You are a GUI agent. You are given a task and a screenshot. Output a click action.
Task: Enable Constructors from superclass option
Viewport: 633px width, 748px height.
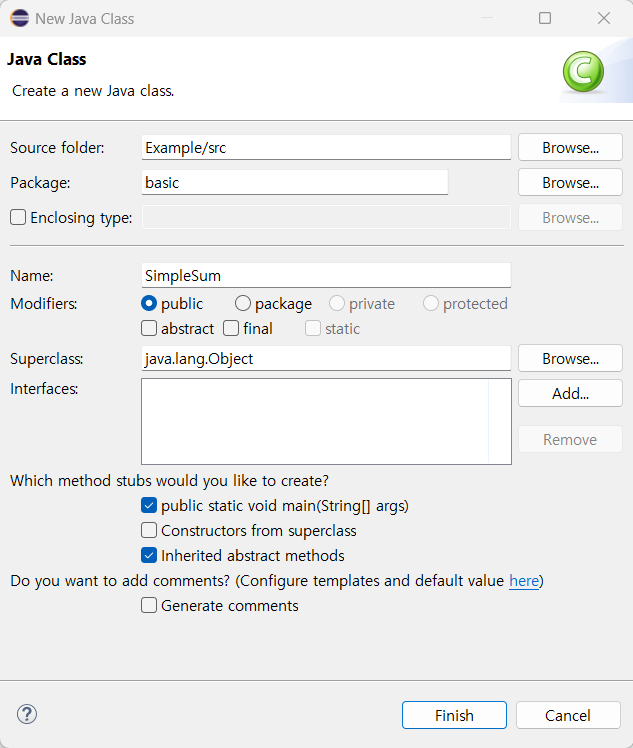pyautogui.click(x=149, y=531)
